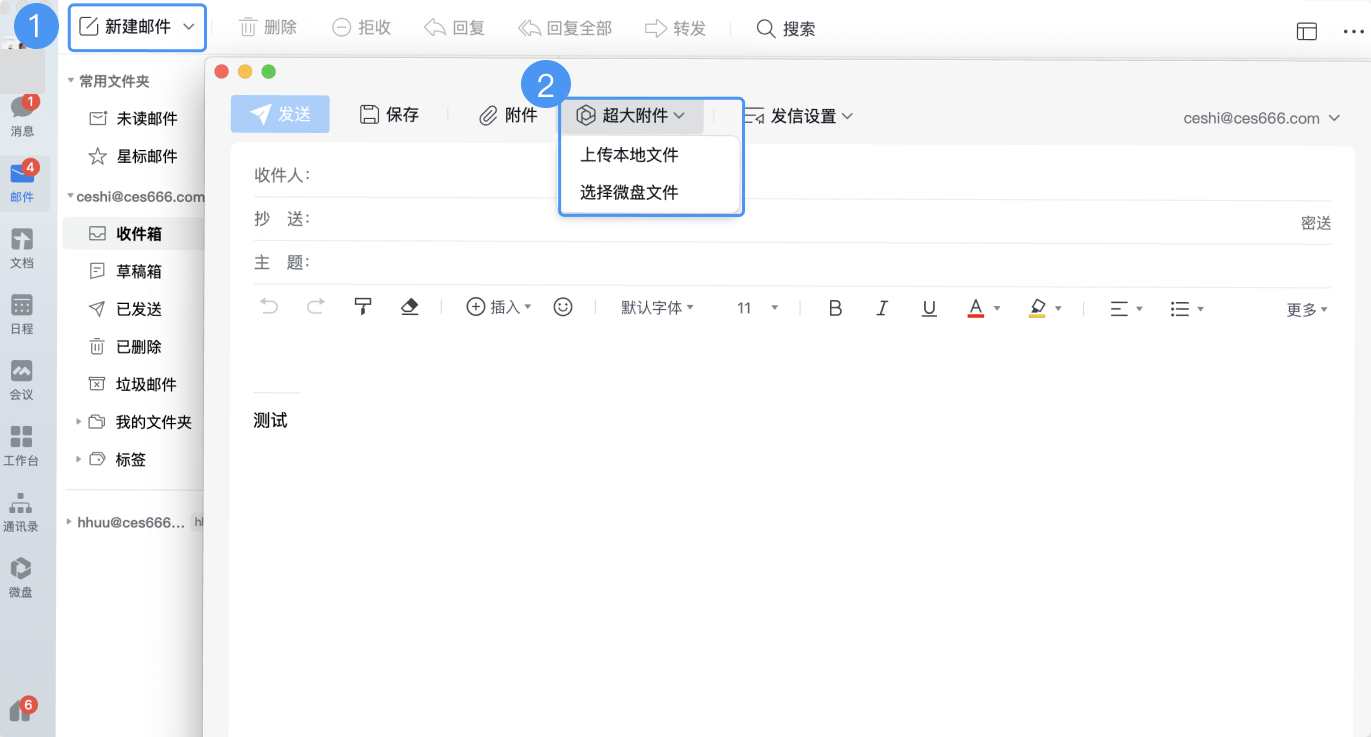The width and height of the screenshot is (1371, 737).
Task: Click the bottom sidebar icon with badge 6
Action: [22, 709]
